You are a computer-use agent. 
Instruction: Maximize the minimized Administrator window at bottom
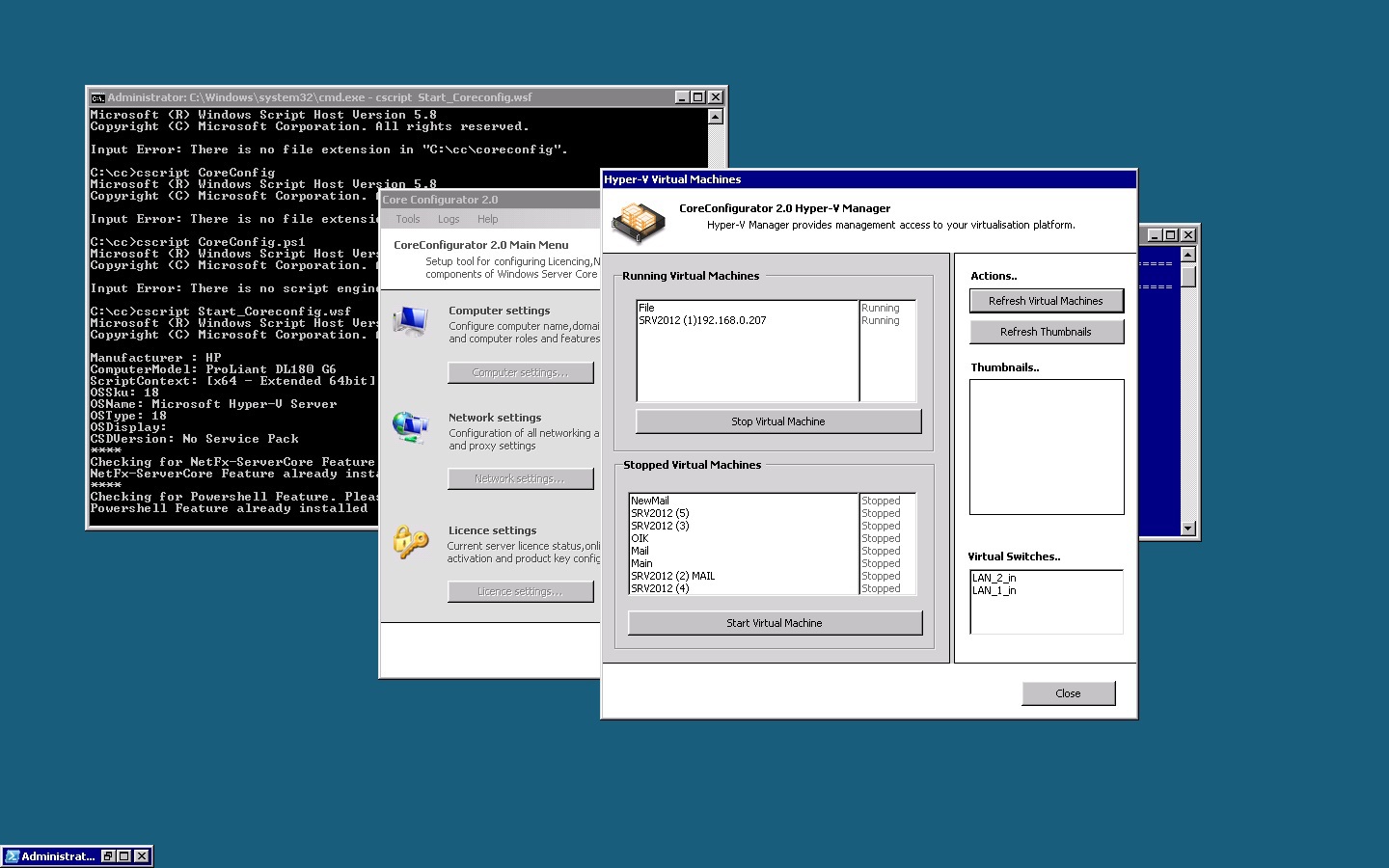pos(124,856)
